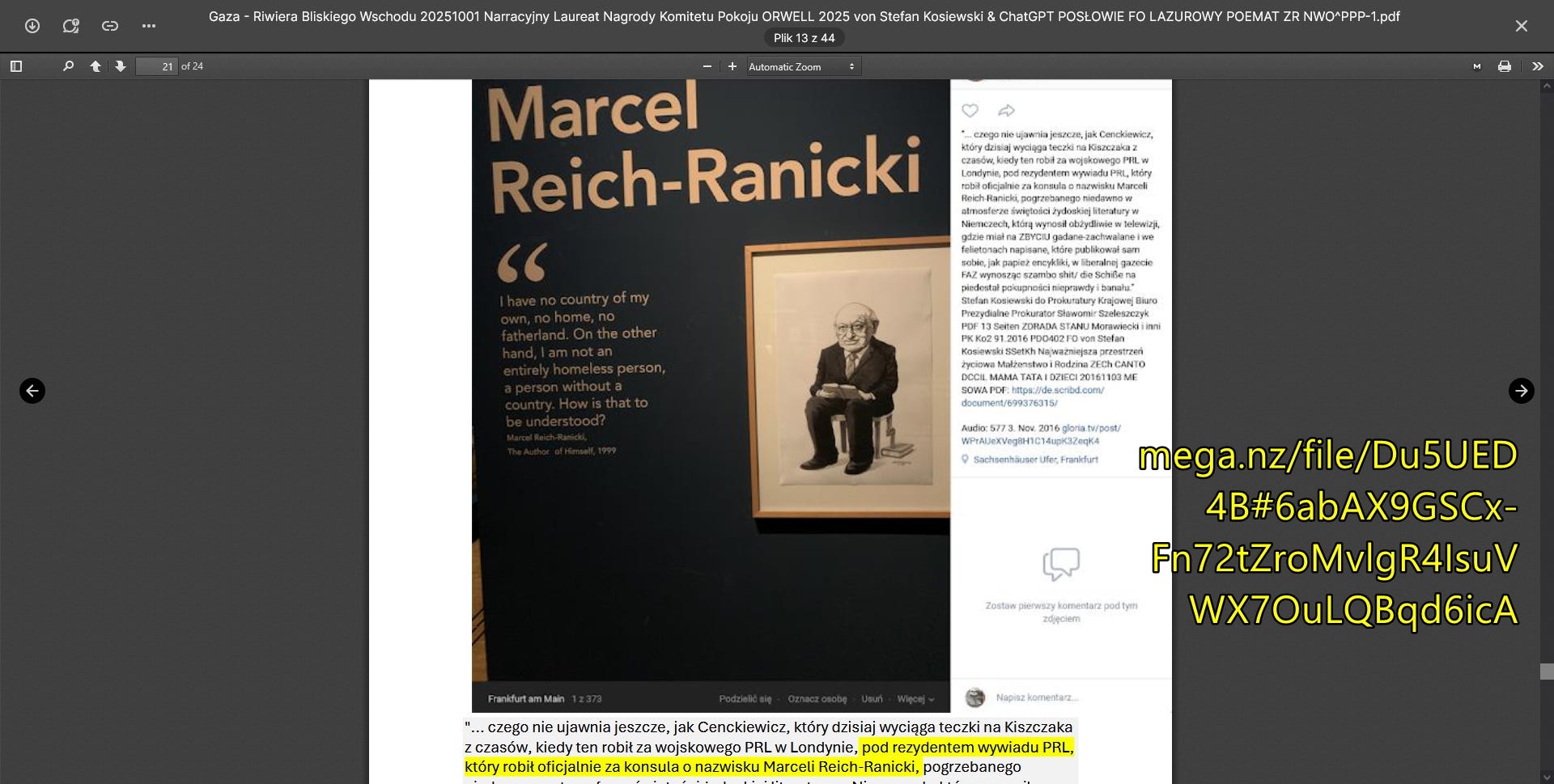1554x784 pixels.
Task: Click the vertical scrollbar thumb
Action: [x=1547, y=672]
